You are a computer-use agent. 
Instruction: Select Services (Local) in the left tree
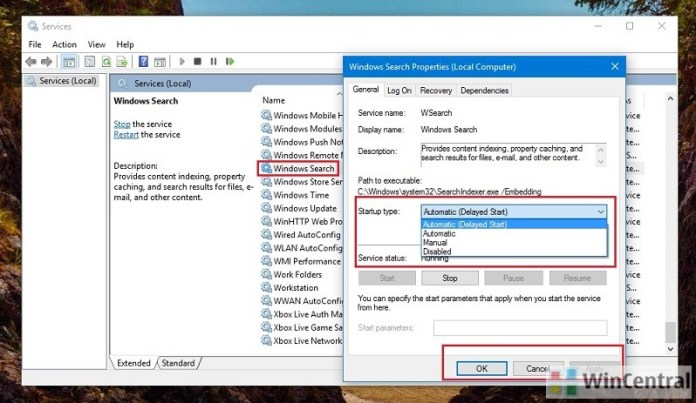click(62, 81)
